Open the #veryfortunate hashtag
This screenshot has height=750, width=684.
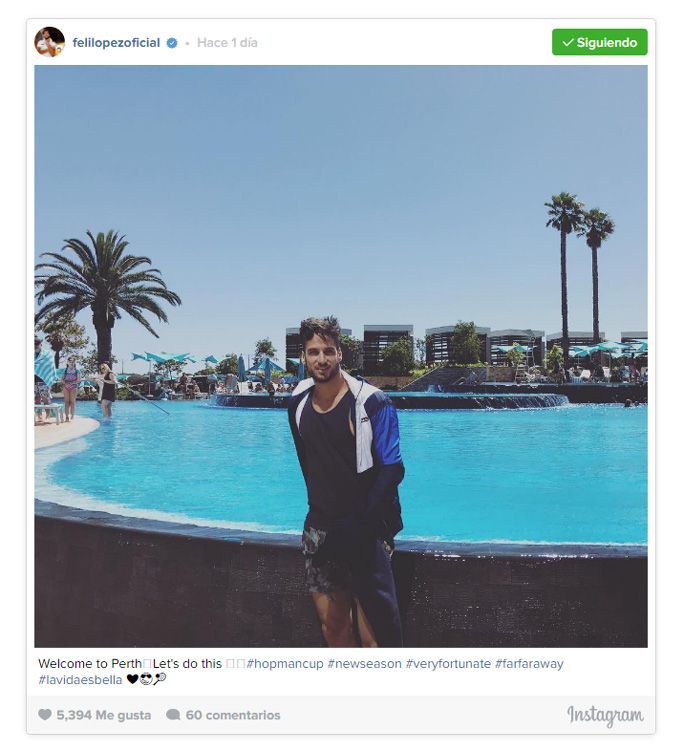pyautogui.click(x=448, y=664)
